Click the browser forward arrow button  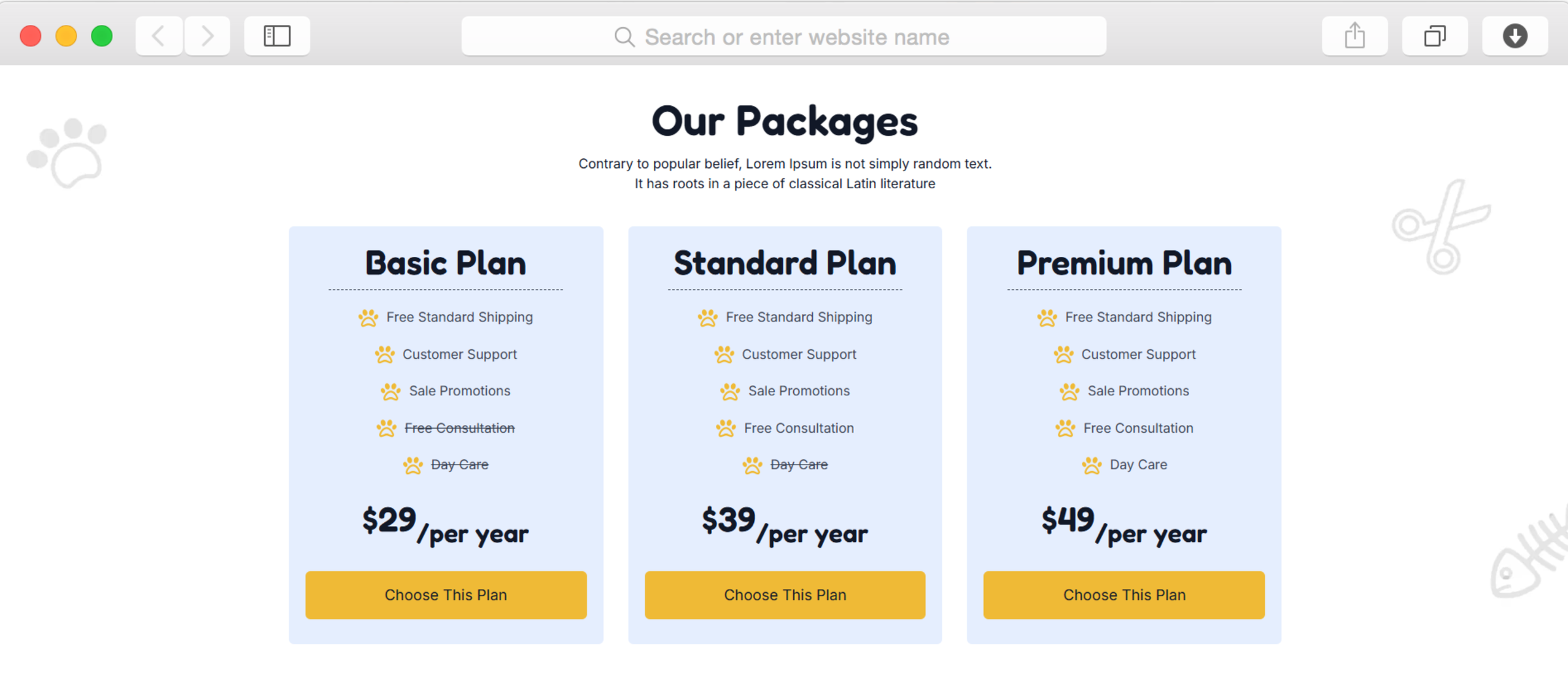[207, 36]
